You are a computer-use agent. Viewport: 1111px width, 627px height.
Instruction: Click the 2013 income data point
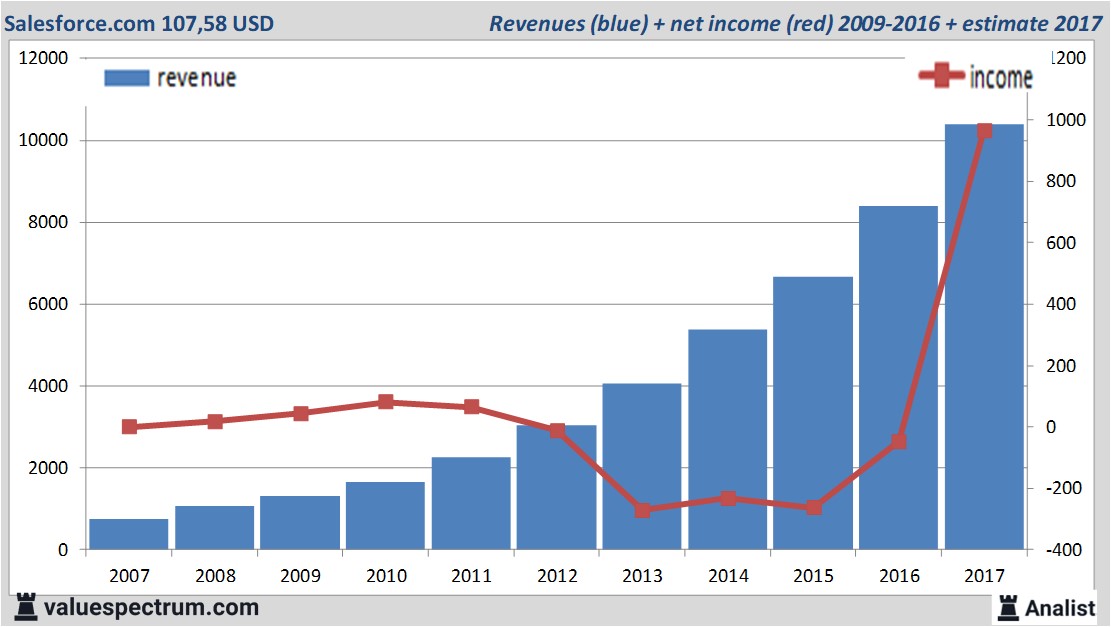click(643, 510)
